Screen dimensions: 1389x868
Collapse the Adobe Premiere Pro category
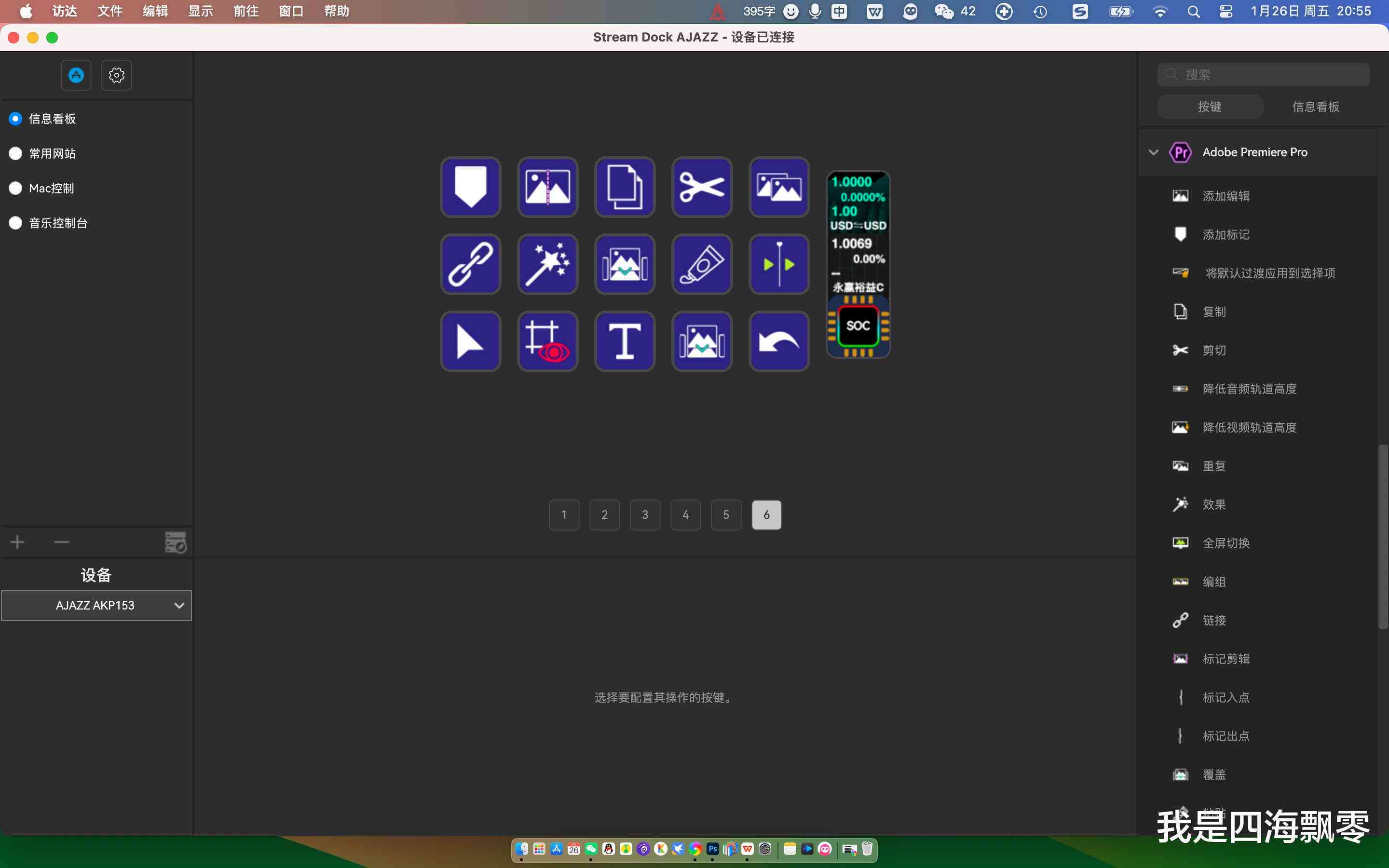1153,152
